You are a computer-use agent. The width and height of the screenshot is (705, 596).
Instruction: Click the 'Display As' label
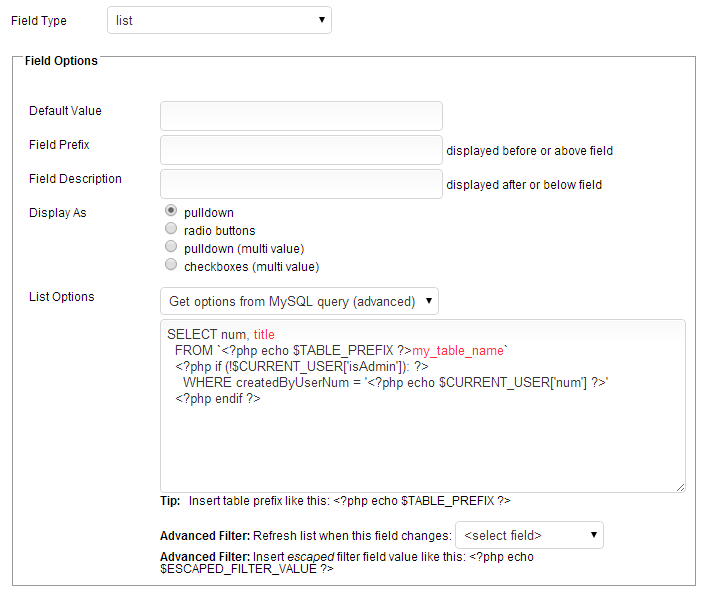point(57,213)
